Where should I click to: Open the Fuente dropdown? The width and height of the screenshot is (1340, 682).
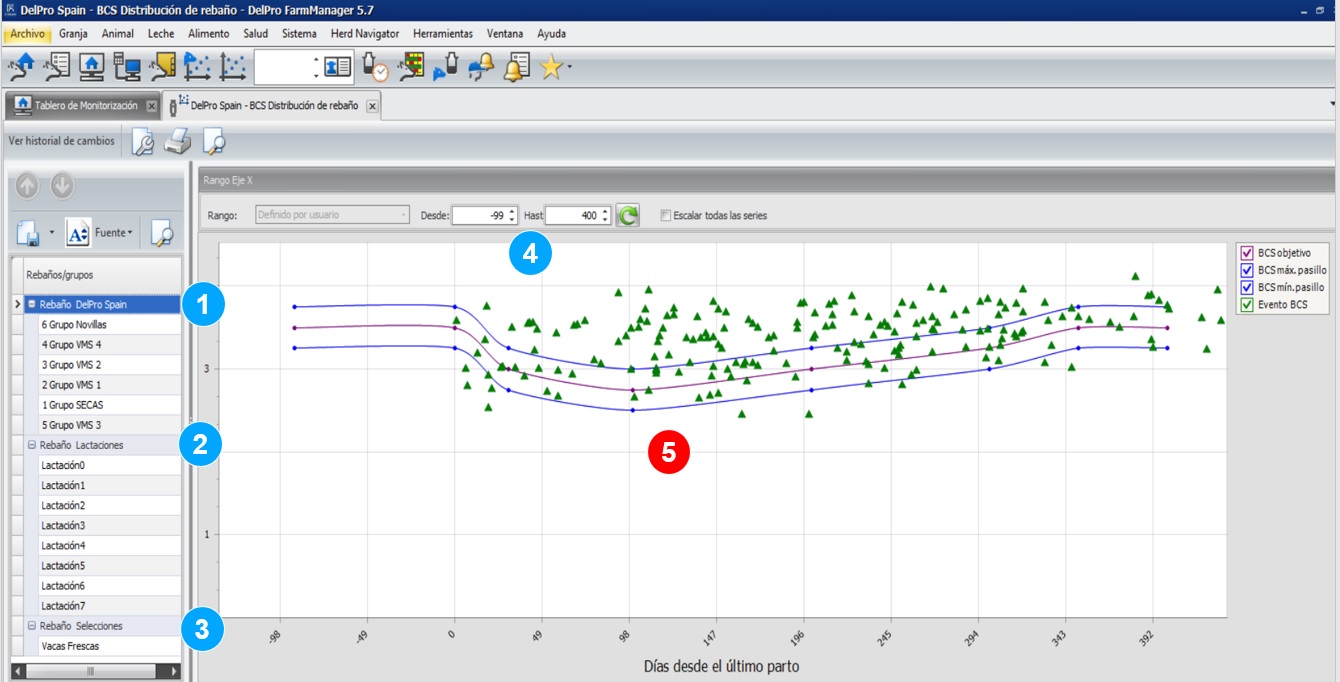coord(114,233)
